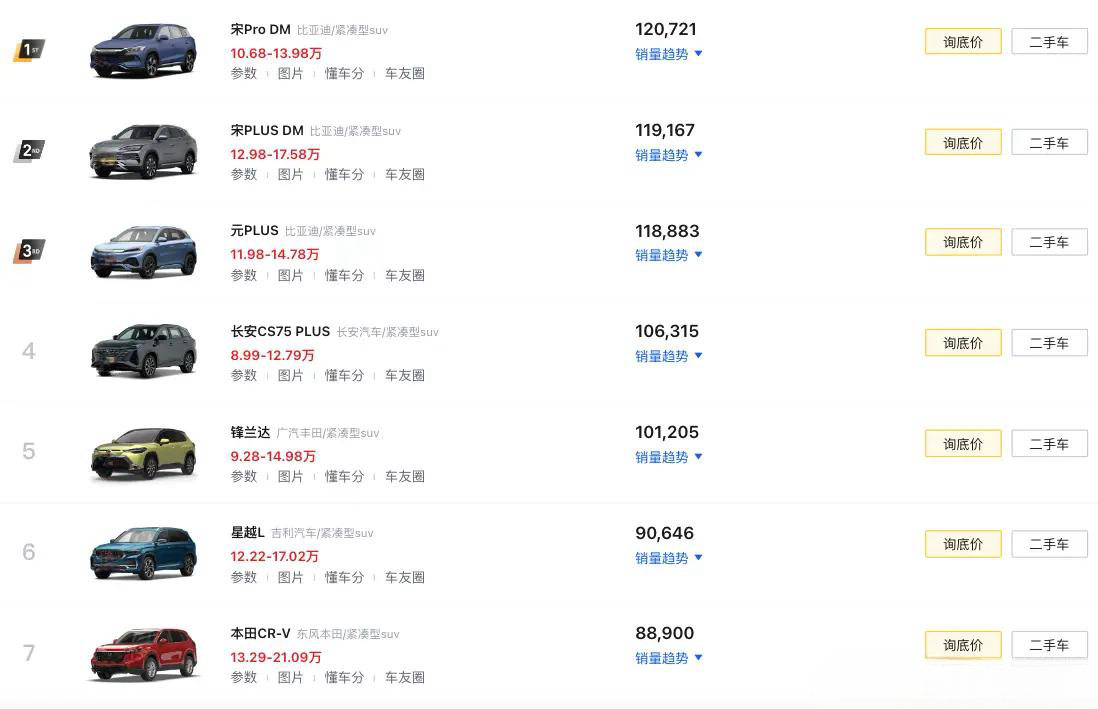
Task: Click 询底价 button for 宋PLUS DM
Action: coord(963,142)
